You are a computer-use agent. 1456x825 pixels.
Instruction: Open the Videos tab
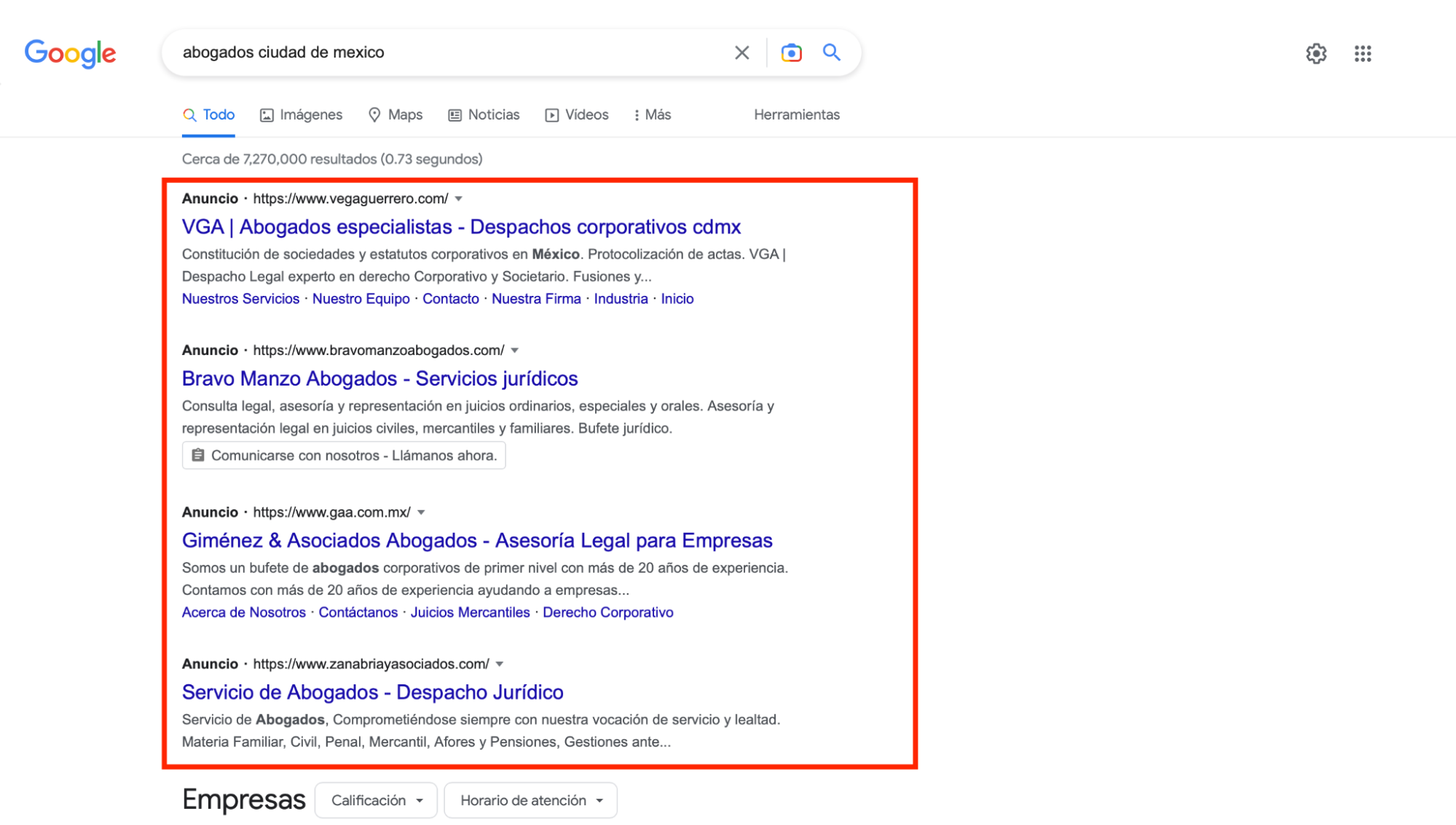click(x=577, y=115)
